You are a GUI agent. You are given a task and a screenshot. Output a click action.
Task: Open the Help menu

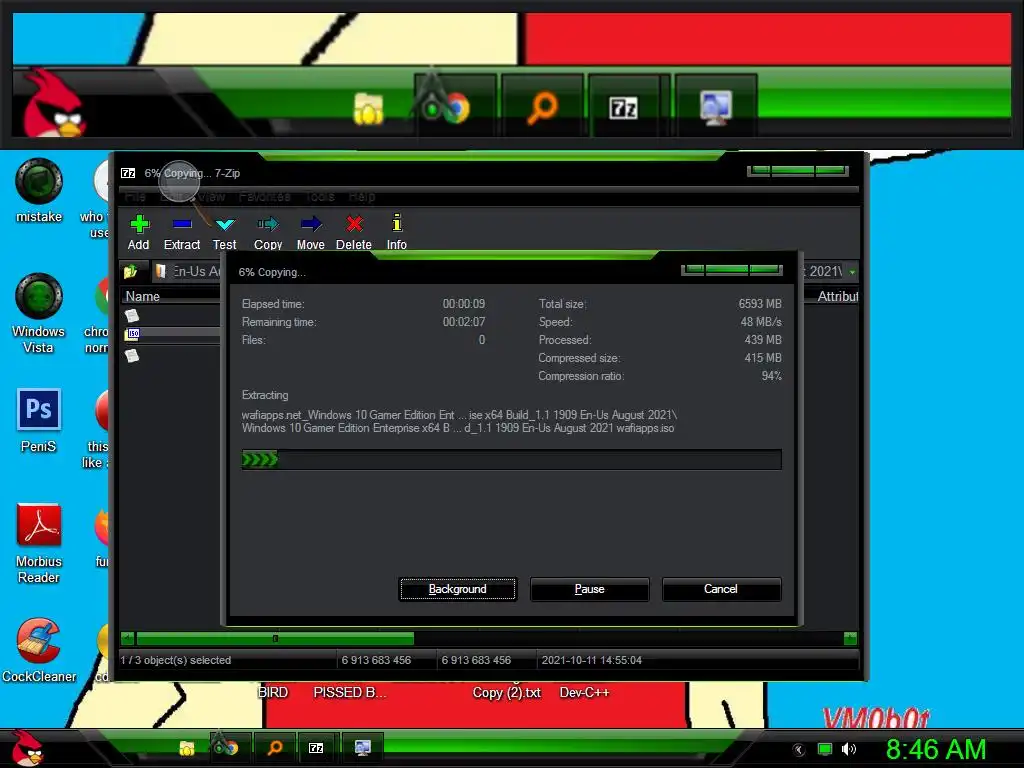362,197
